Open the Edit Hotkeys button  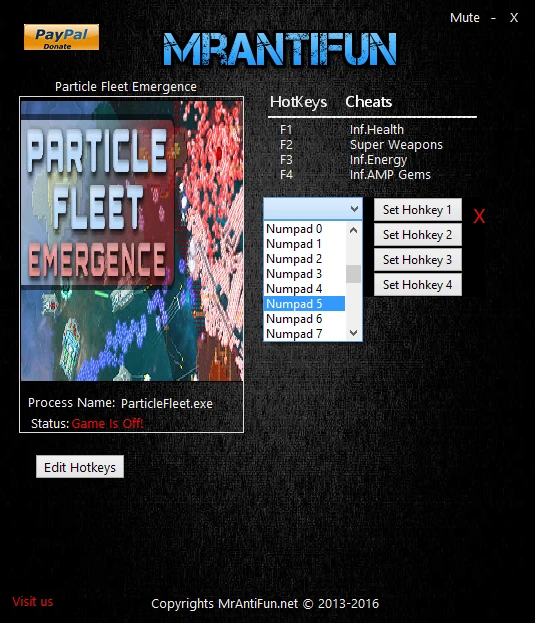coord(80,467)
